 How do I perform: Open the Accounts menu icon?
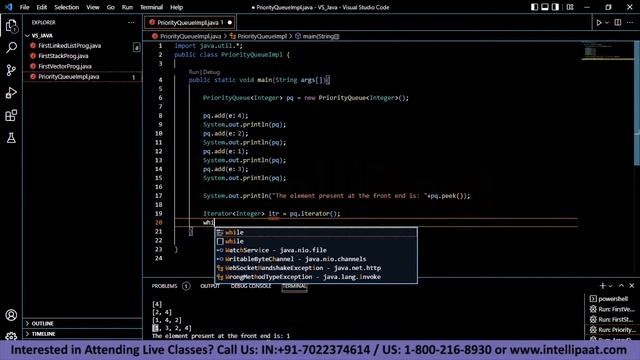click(11, 315)
